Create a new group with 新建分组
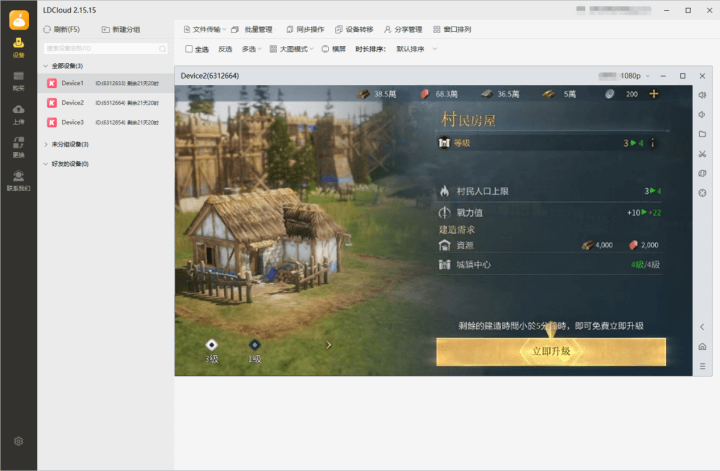 [121, 29]
